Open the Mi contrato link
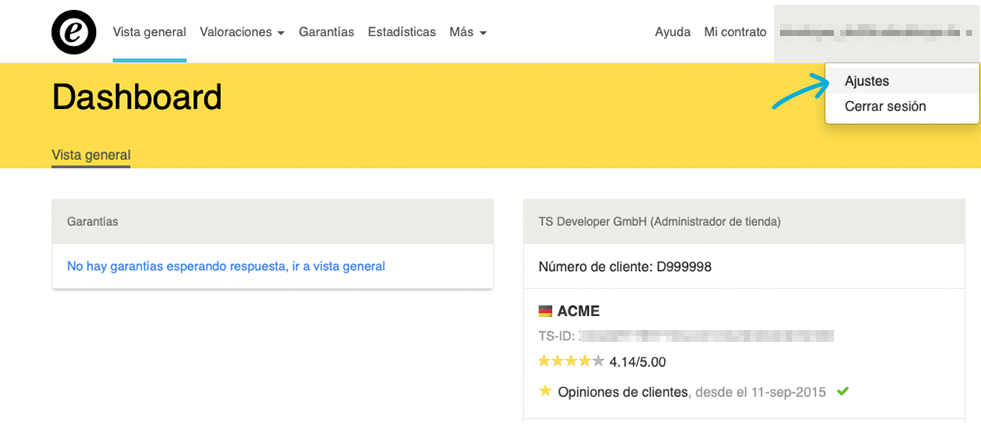981x426 pixels. 735,32
